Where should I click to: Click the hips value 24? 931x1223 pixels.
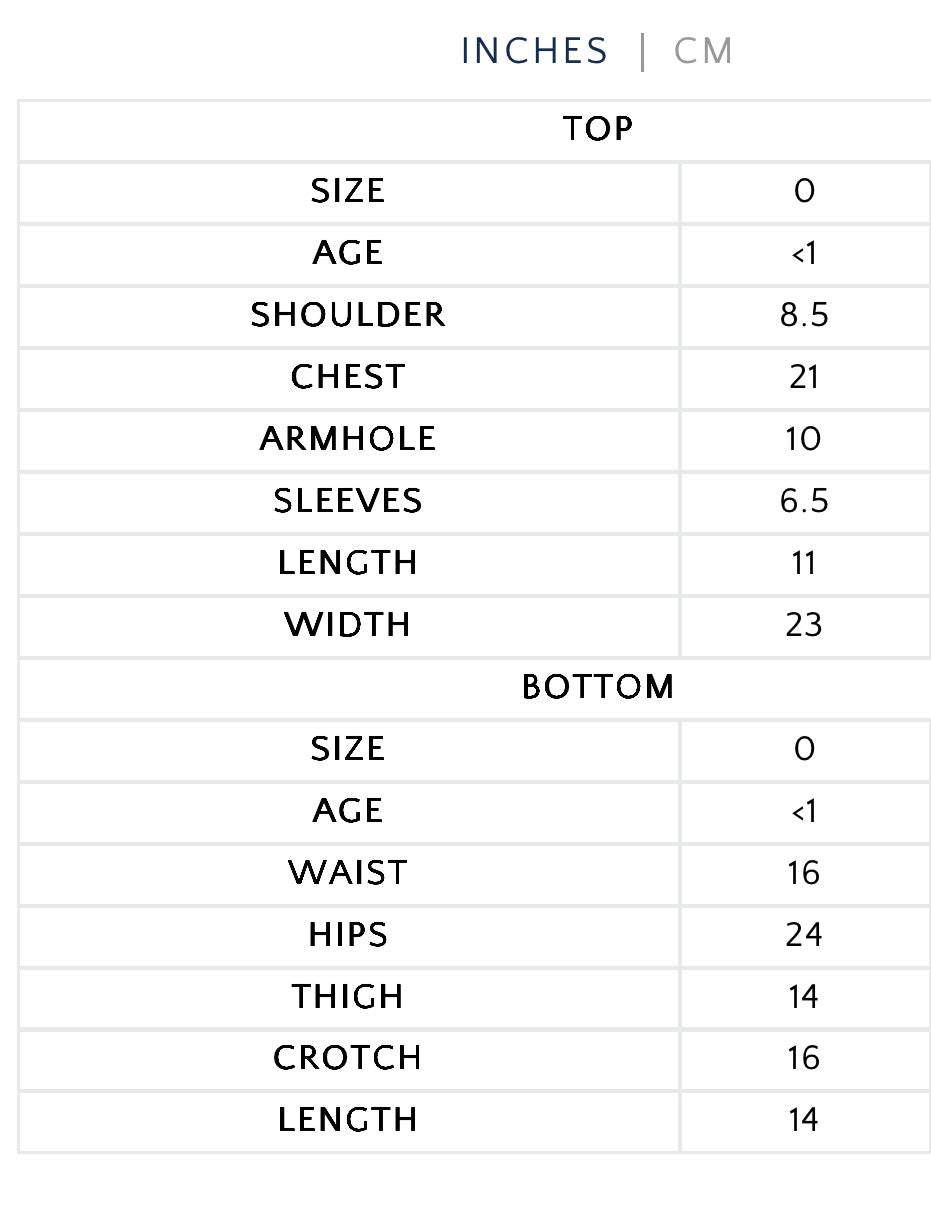point(804,935)
